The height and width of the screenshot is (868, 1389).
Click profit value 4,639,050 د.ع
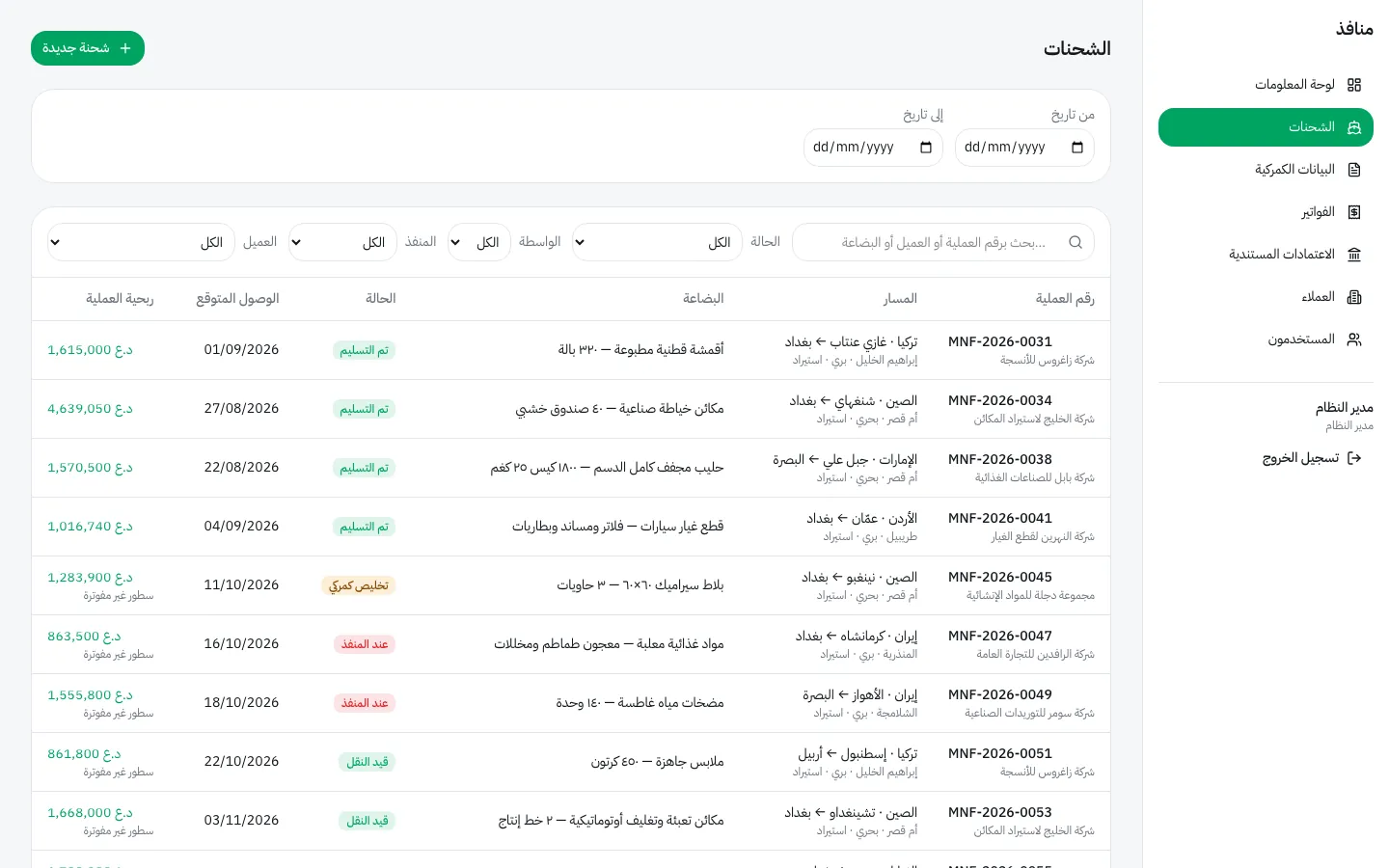(90, 409)
